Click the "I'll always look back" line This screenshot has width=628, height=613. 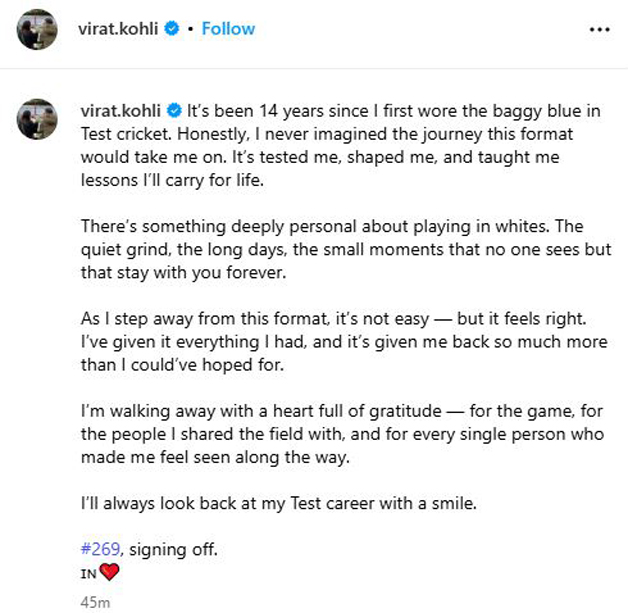click(x=278, y=504)
